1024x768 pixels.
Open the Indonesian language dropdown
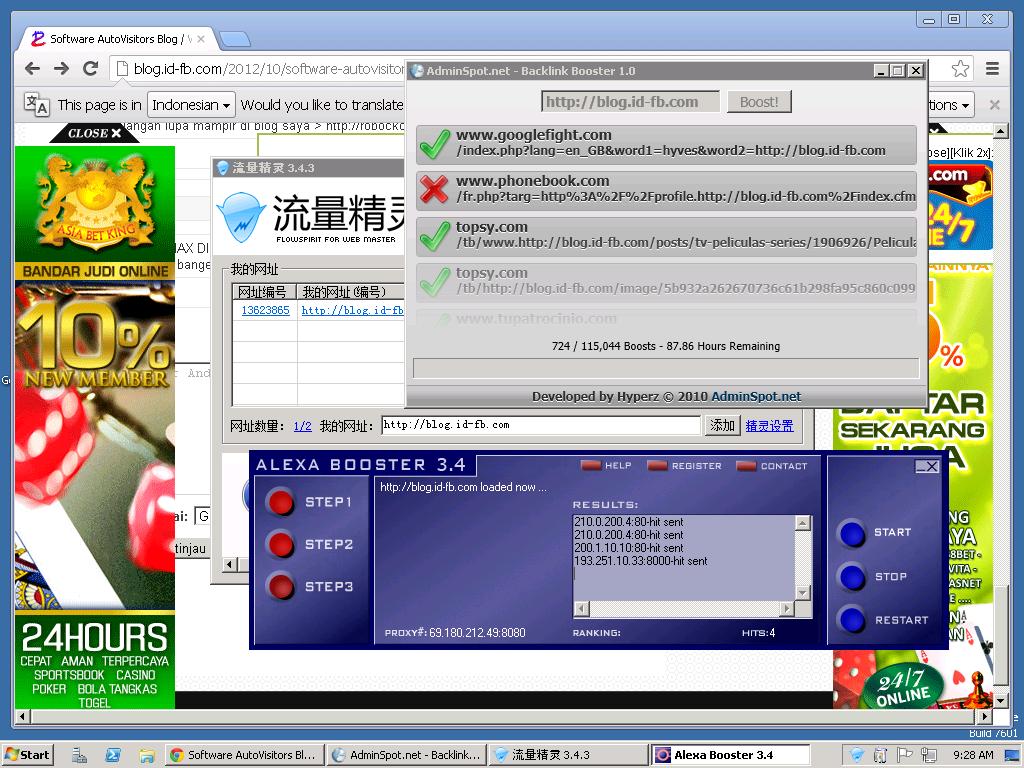pos(191,104)
